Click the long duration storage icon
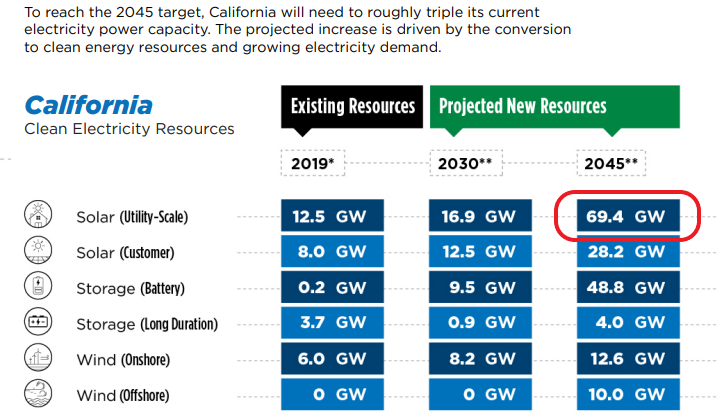 pyautogui.click(x=38, y=321)
